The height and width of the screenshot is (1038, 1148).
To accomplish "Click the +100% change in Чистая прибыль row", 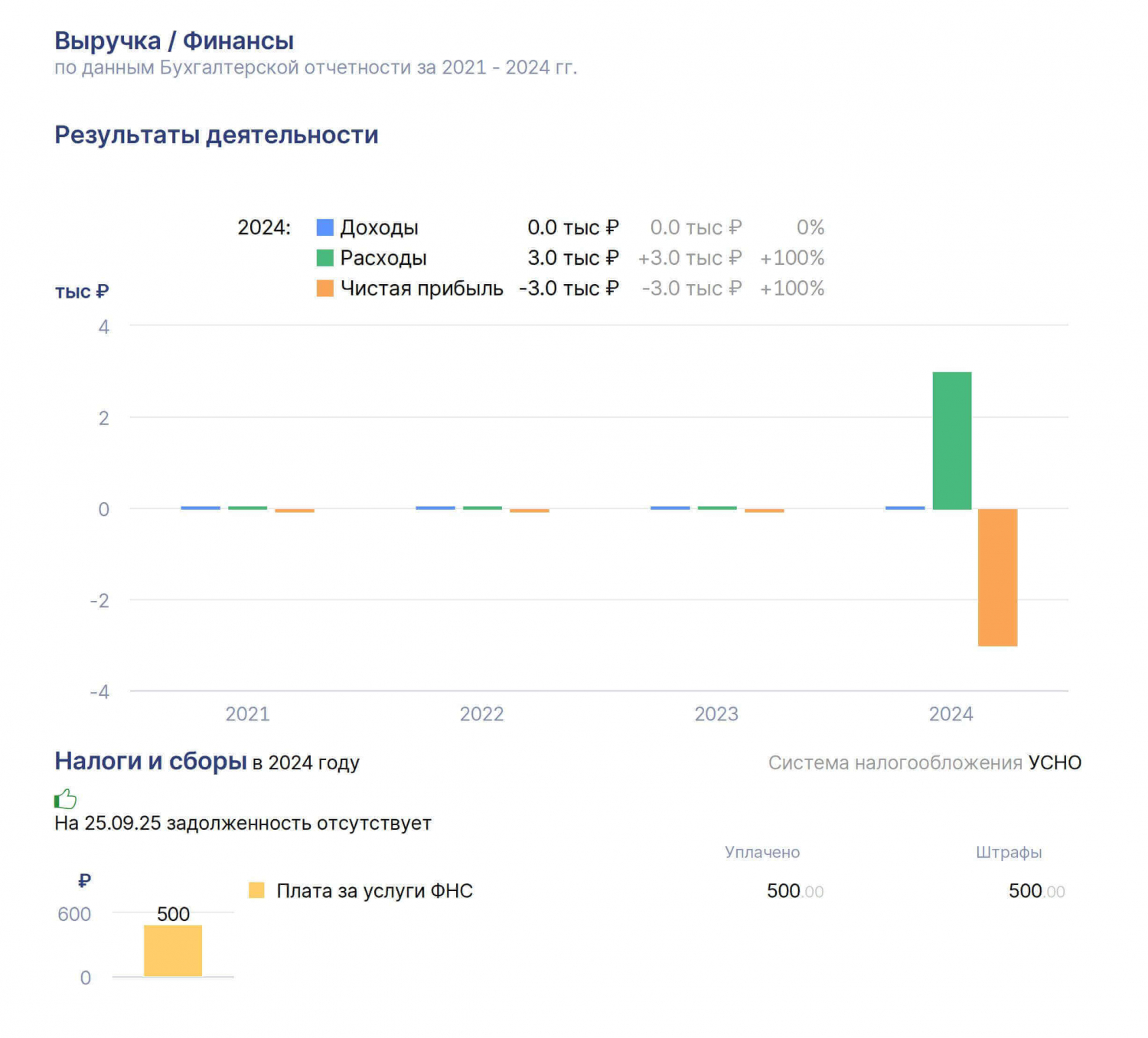I will coord(792,289).
